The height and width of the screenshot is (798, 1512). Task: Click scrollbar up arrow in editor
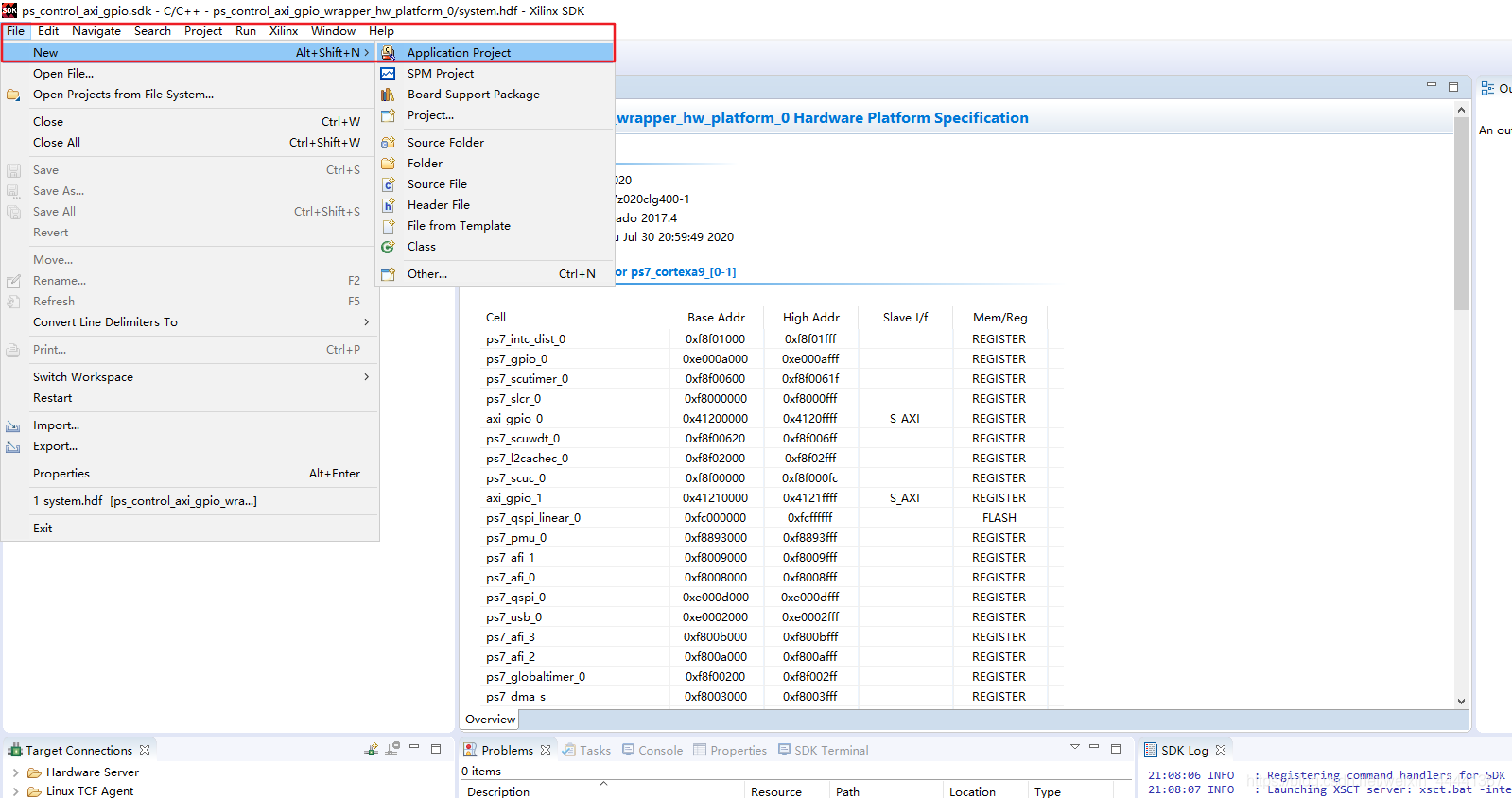point(1461,110)
